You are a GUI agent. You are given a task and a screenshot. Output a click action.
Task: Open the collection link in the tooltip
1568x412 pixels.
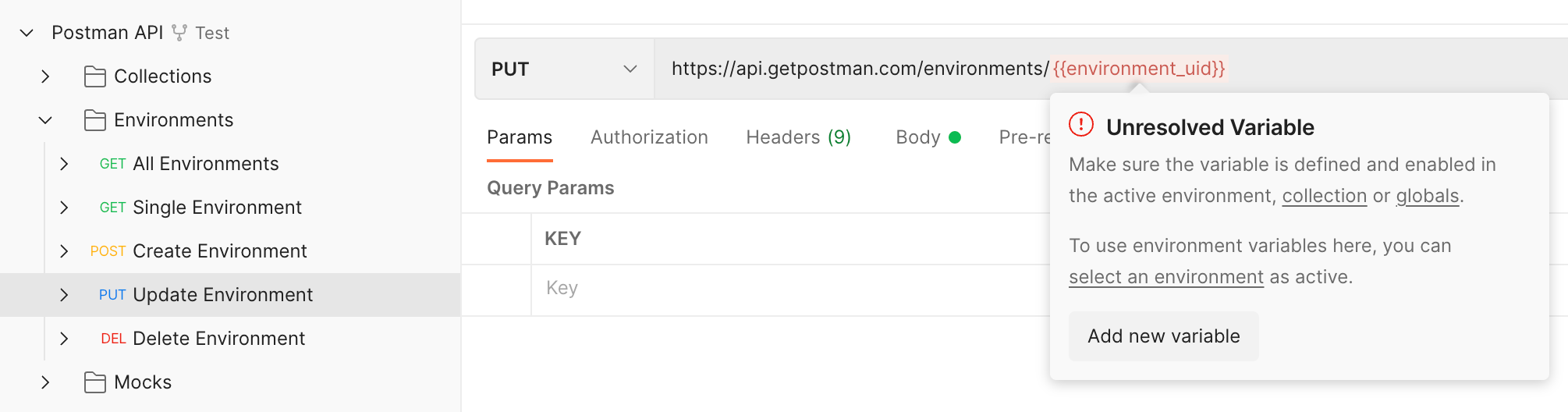point(1324,196)
